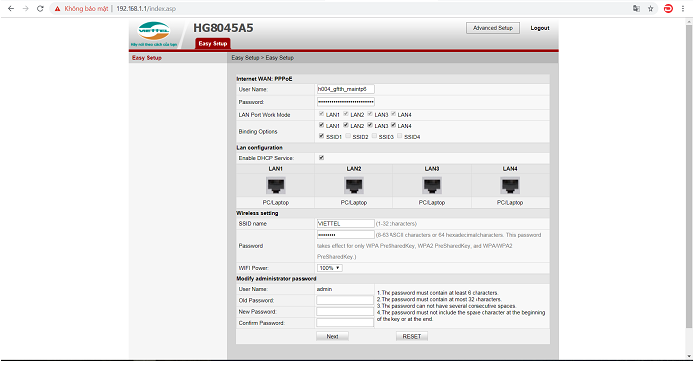Open the WiFi Power 100% dropdown

click(x=329, y=268)
